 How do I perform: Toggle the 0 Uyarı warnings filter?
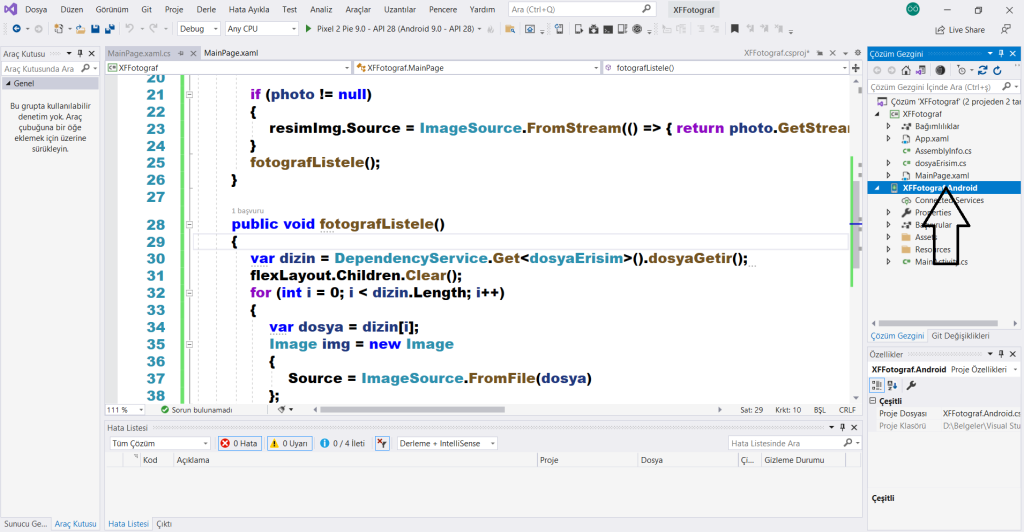(289, 443)
